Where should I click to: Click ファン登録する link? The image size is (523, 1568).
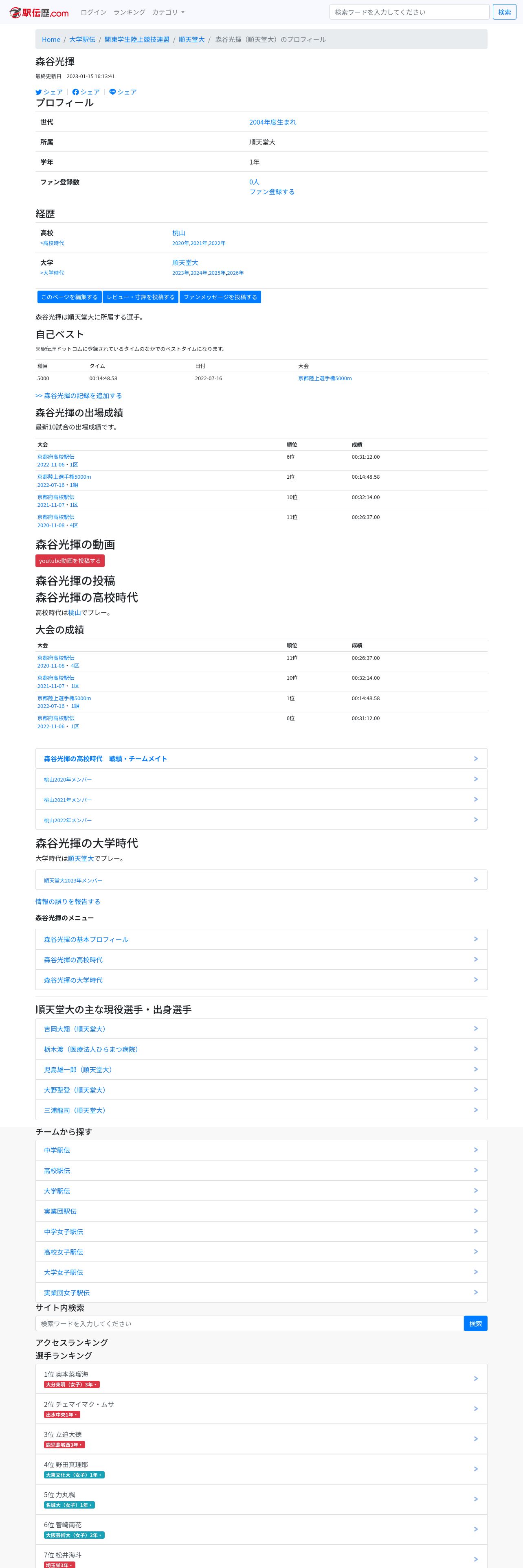(272, 192)
